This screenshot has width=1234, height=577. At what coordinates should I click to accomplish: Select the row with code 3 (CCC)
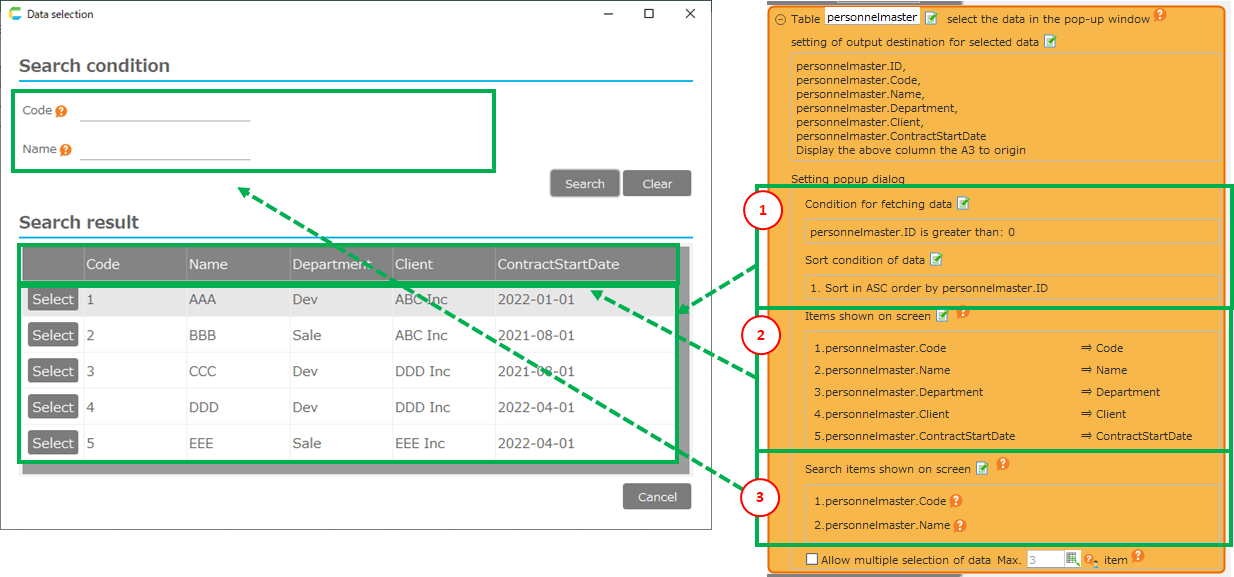click(x=53, y=371)
